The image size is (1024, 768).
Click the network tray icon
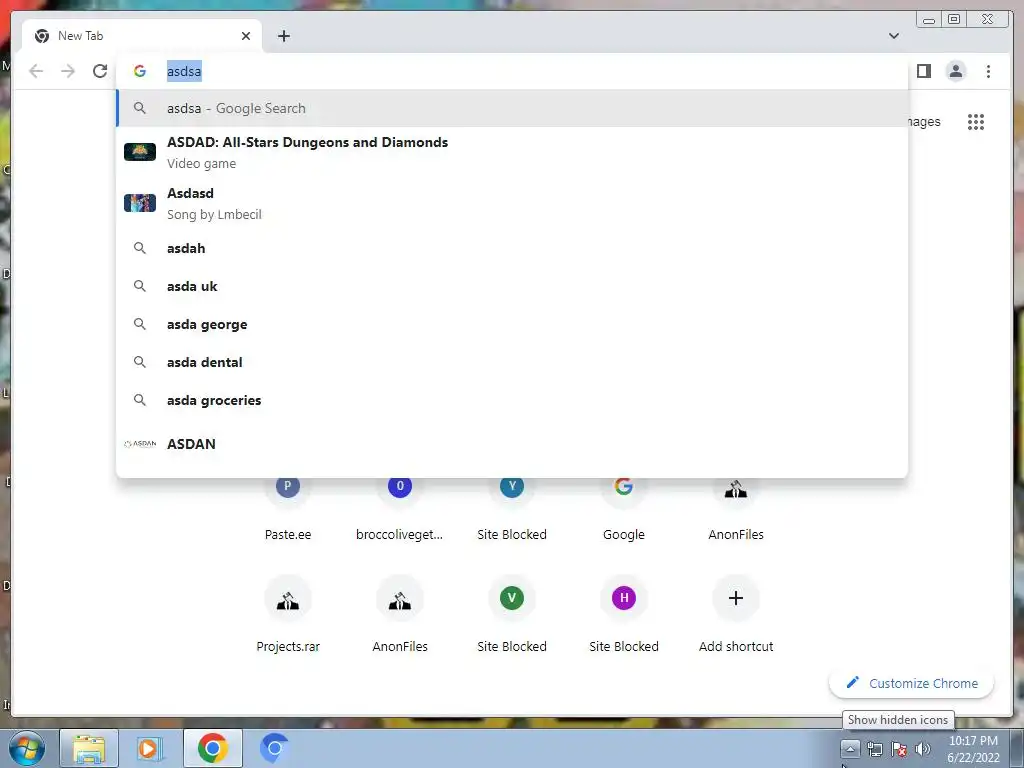pyautogui.click(x=874, y=749)
